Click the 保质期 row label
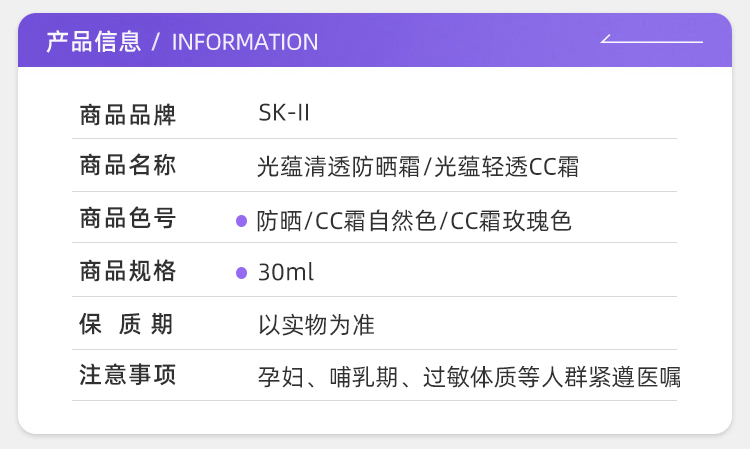 pos(127,324)
